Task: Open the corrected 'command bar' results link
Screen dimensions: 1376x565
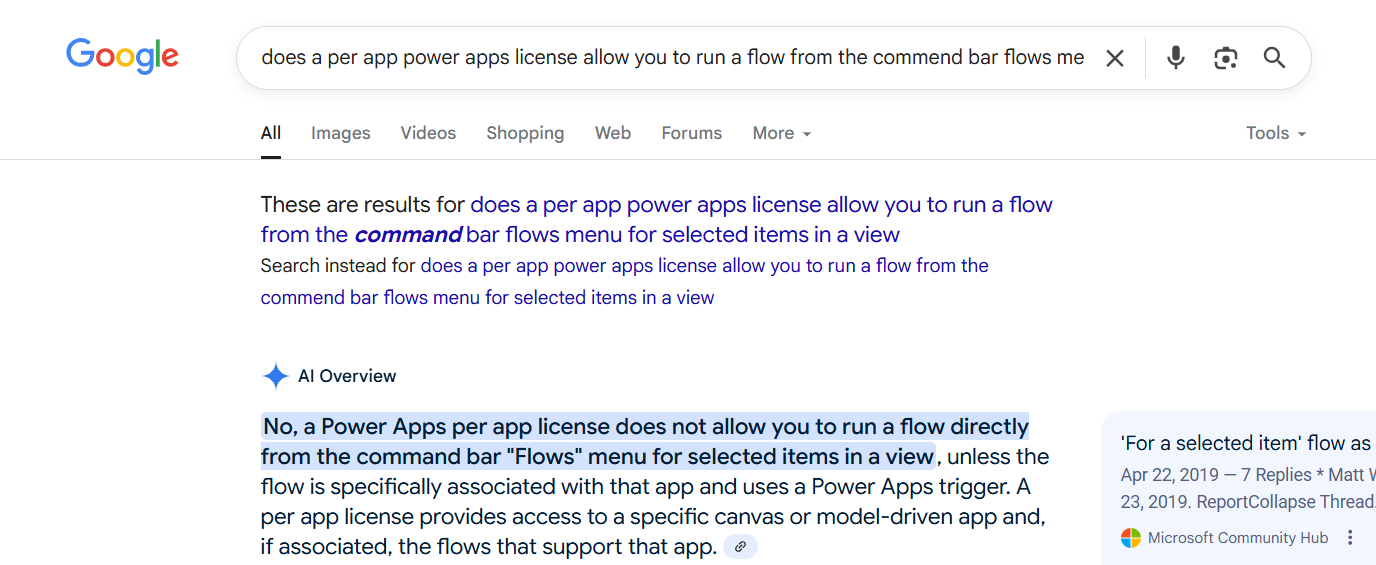Action: tap(657, 219)
